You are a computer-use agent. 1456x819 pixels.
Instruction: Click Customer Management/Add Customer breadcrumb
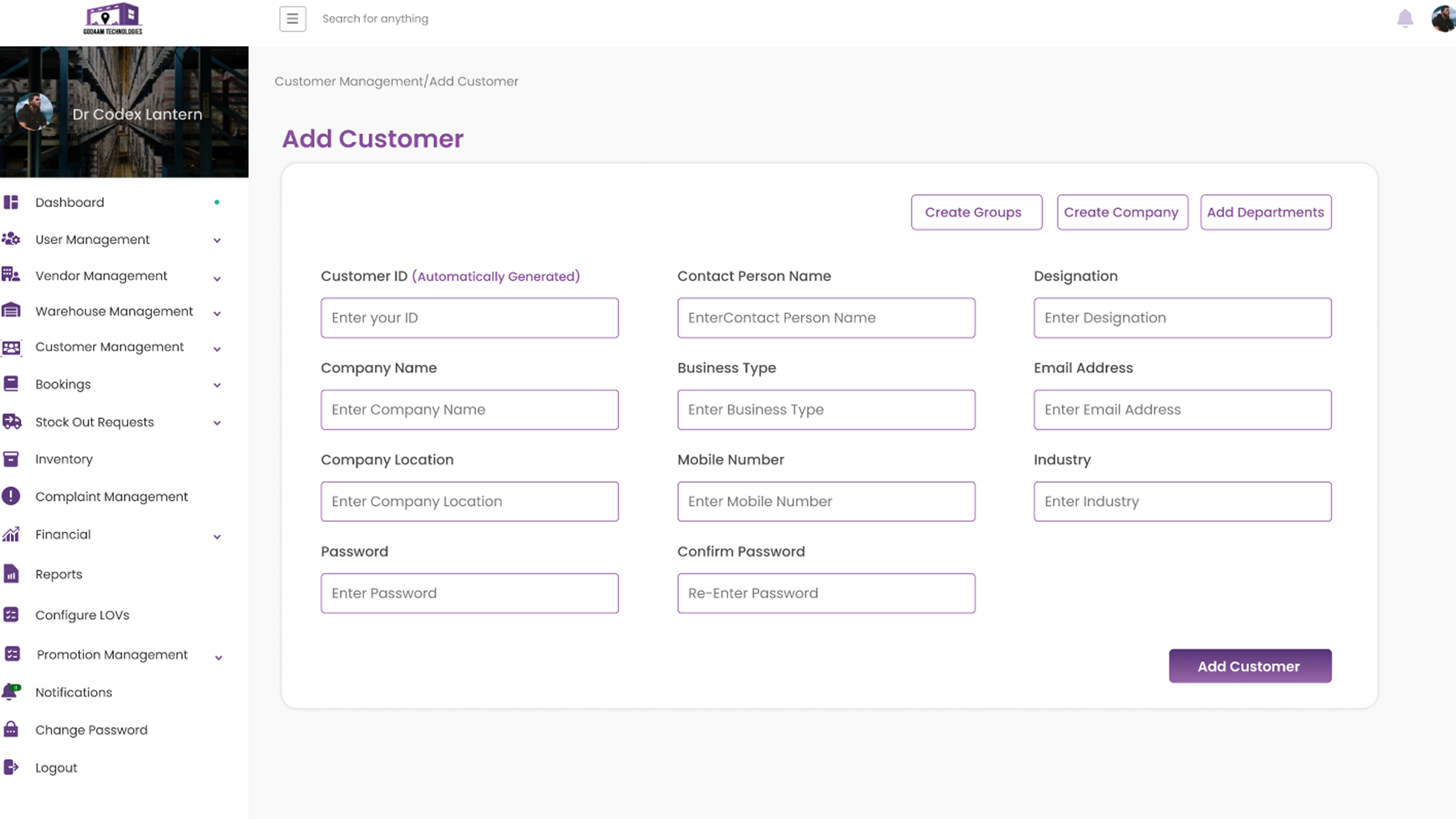click(x=396, y=82)
